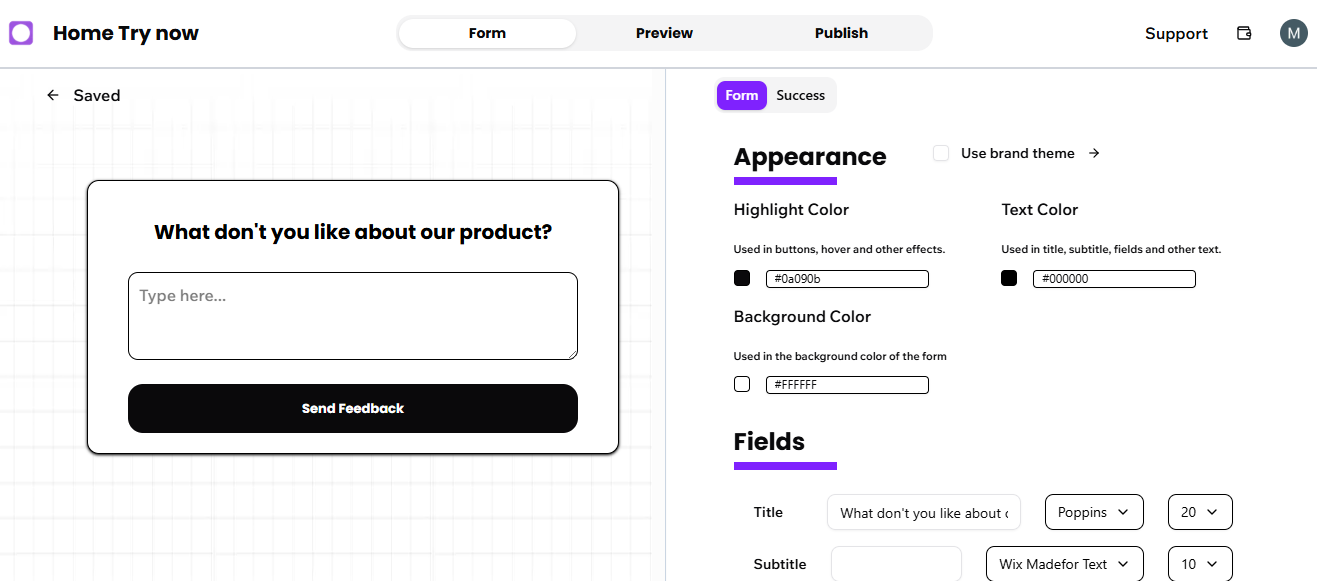Viewport: 1317px width, 581px height.
Task: Click the Send Feedback button
Action: pos(352,408)
